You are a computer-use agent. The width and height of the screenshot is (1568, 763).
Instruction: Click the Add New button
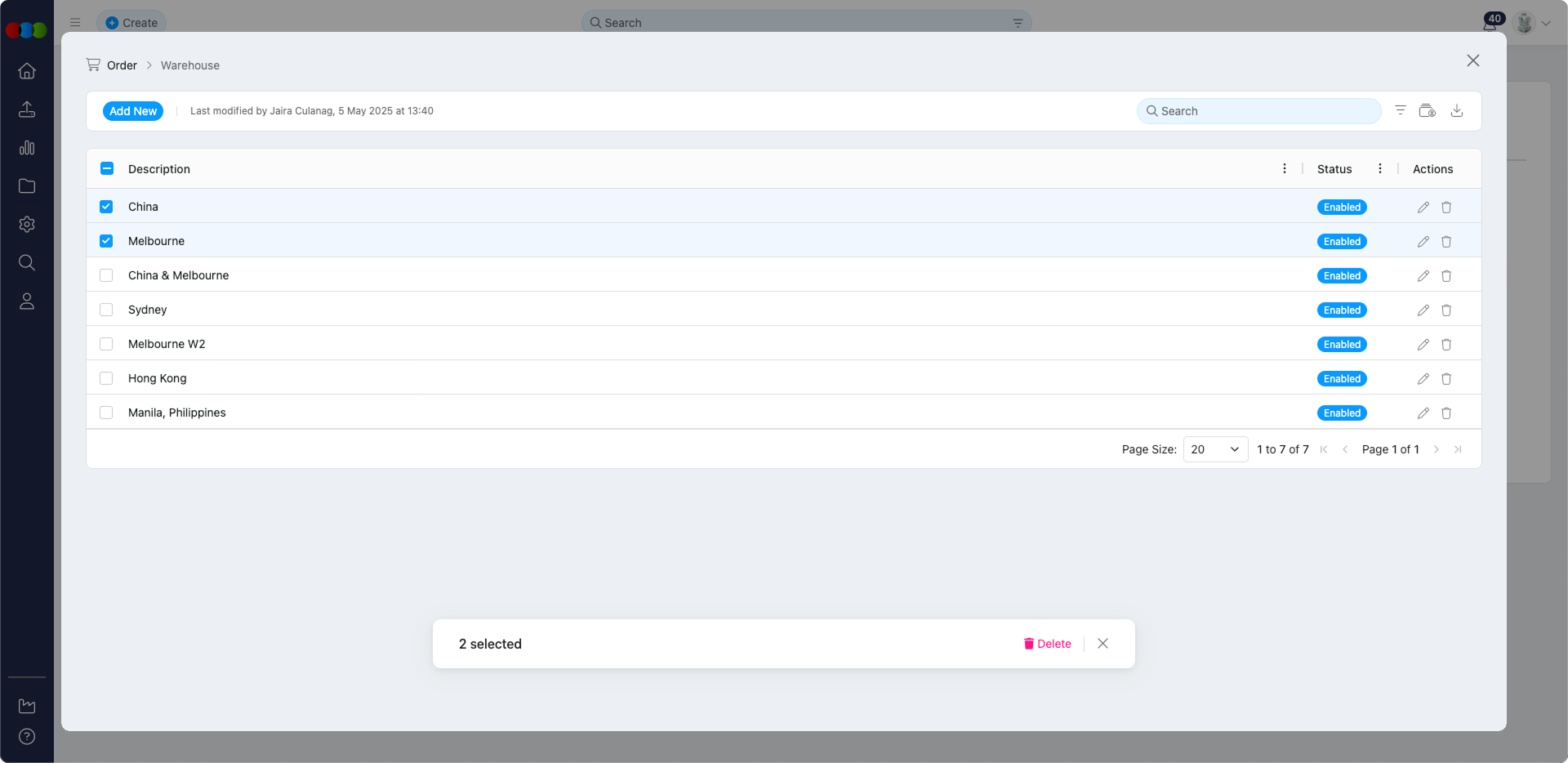[x=133, y=111]
